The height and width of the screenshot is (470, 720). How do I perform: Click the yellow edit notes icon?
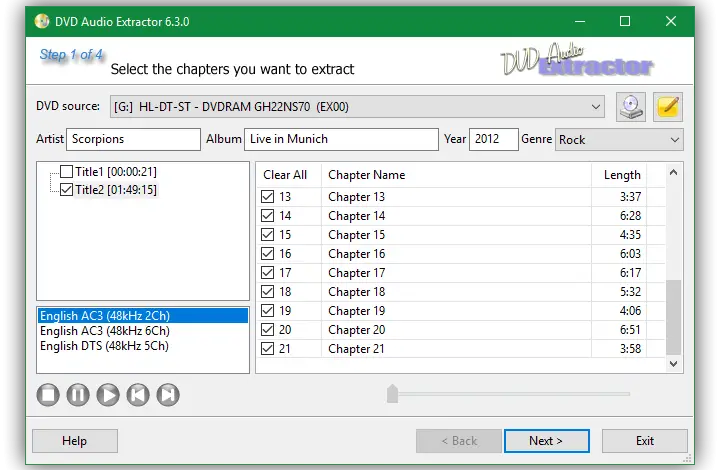668,107
